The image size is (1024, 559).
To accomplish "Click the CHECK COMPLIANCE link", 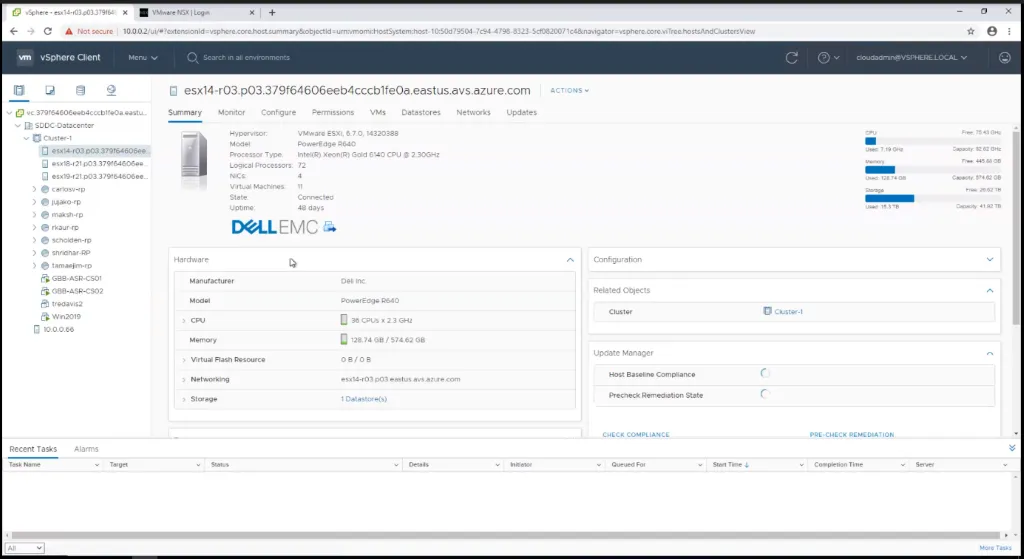I will click(x=635, y=435).
